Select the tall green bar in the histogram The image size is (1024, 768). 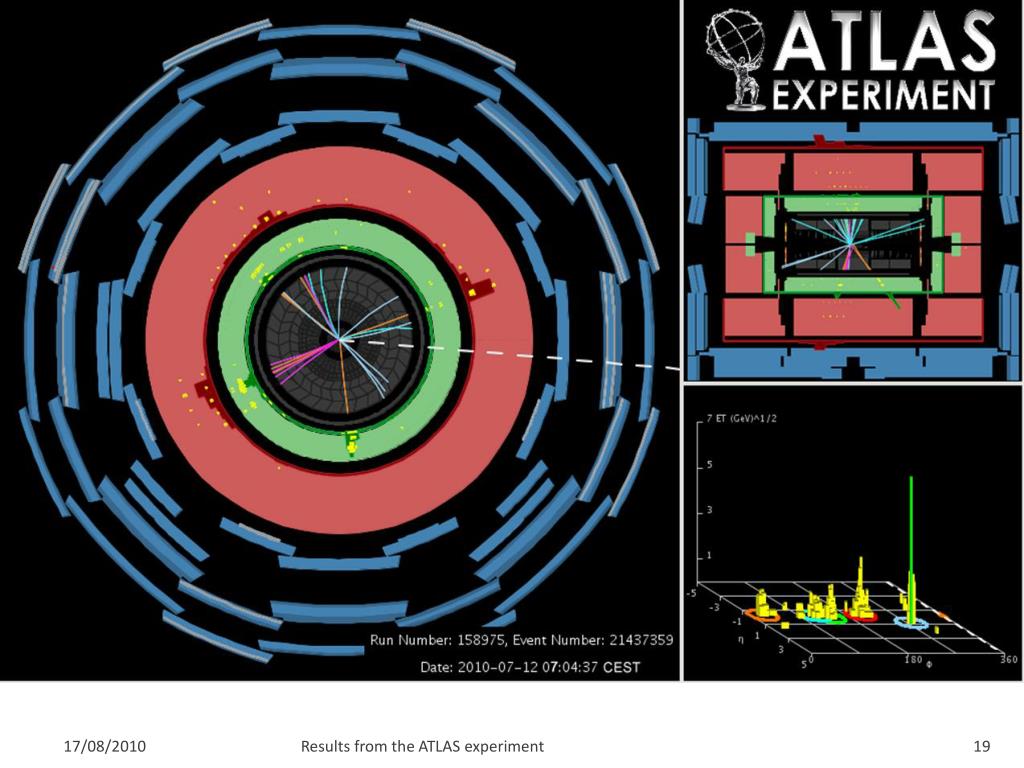910,540
